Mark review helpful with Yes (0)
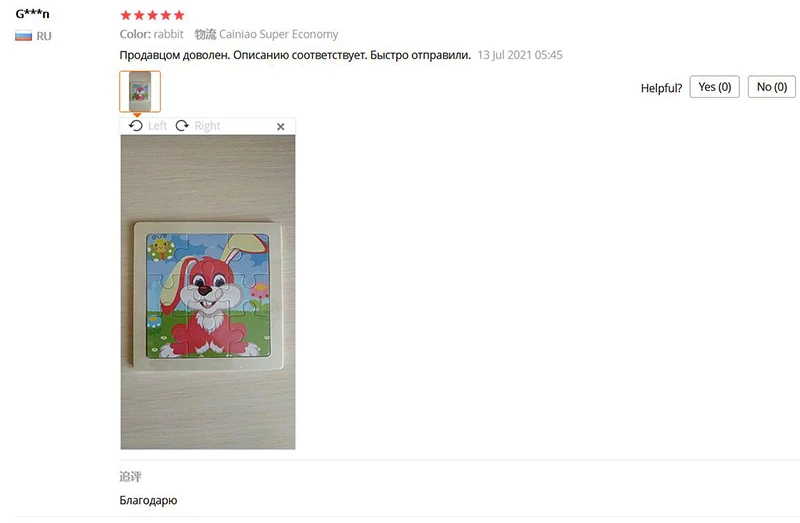Viewport: 800px width, 523px height. 714,87
